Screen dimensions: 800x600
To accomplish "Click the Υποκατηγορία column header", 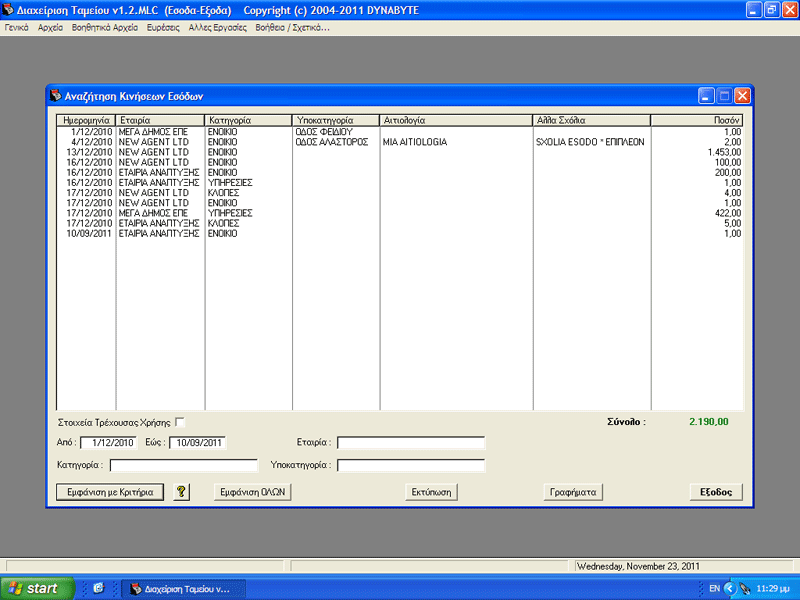I will pos(336,120).
